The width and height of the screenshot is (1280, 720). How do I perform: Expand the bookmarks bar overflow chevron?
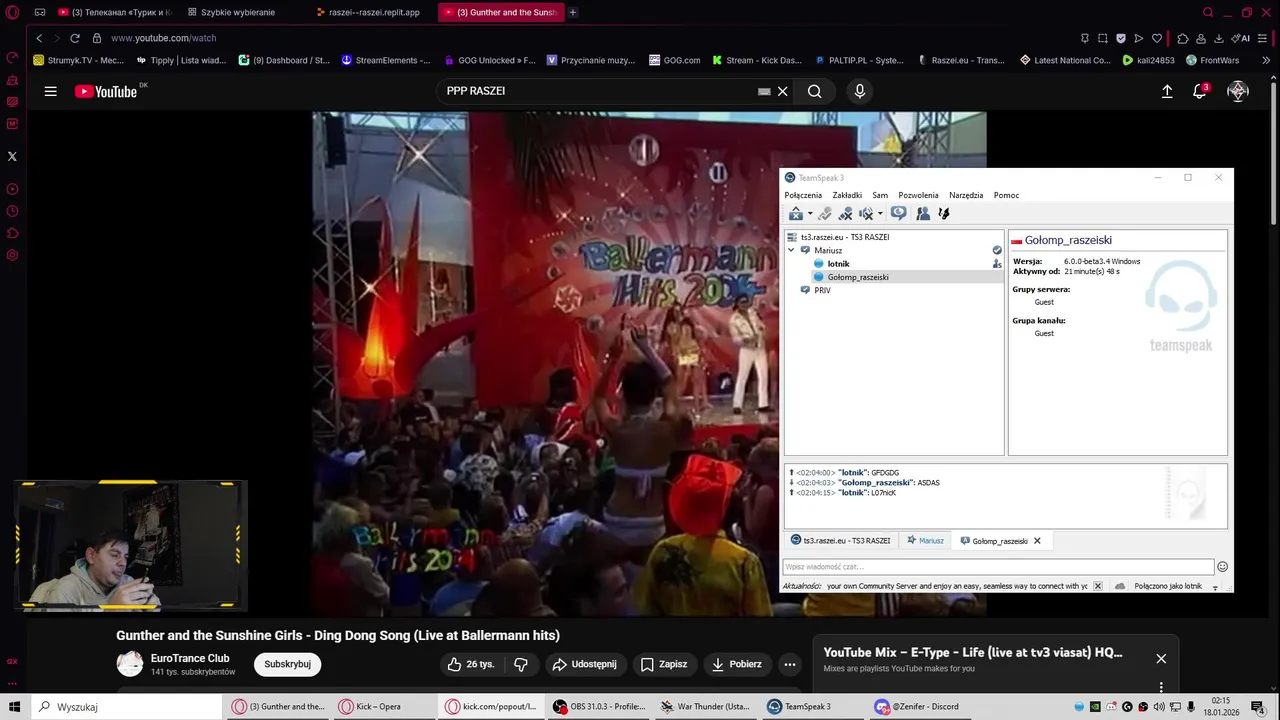point(1267,60)
